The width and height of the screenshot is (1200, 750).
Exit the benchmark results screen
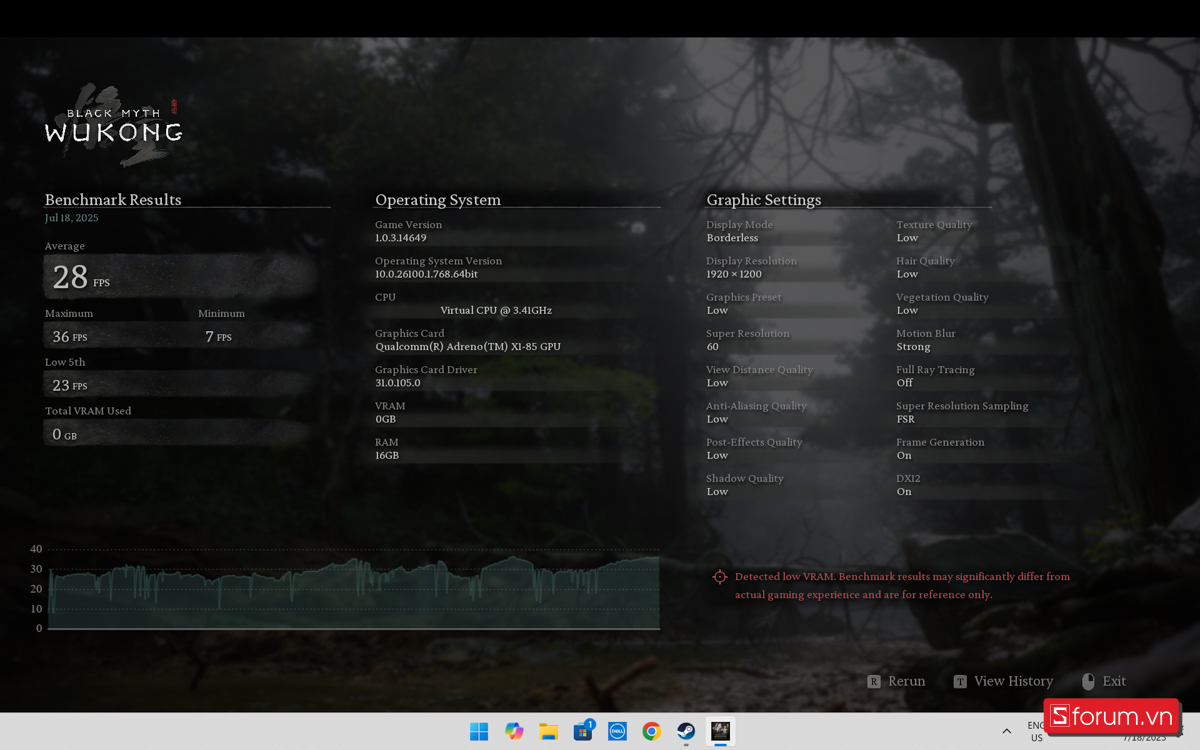click(1104, 681)
